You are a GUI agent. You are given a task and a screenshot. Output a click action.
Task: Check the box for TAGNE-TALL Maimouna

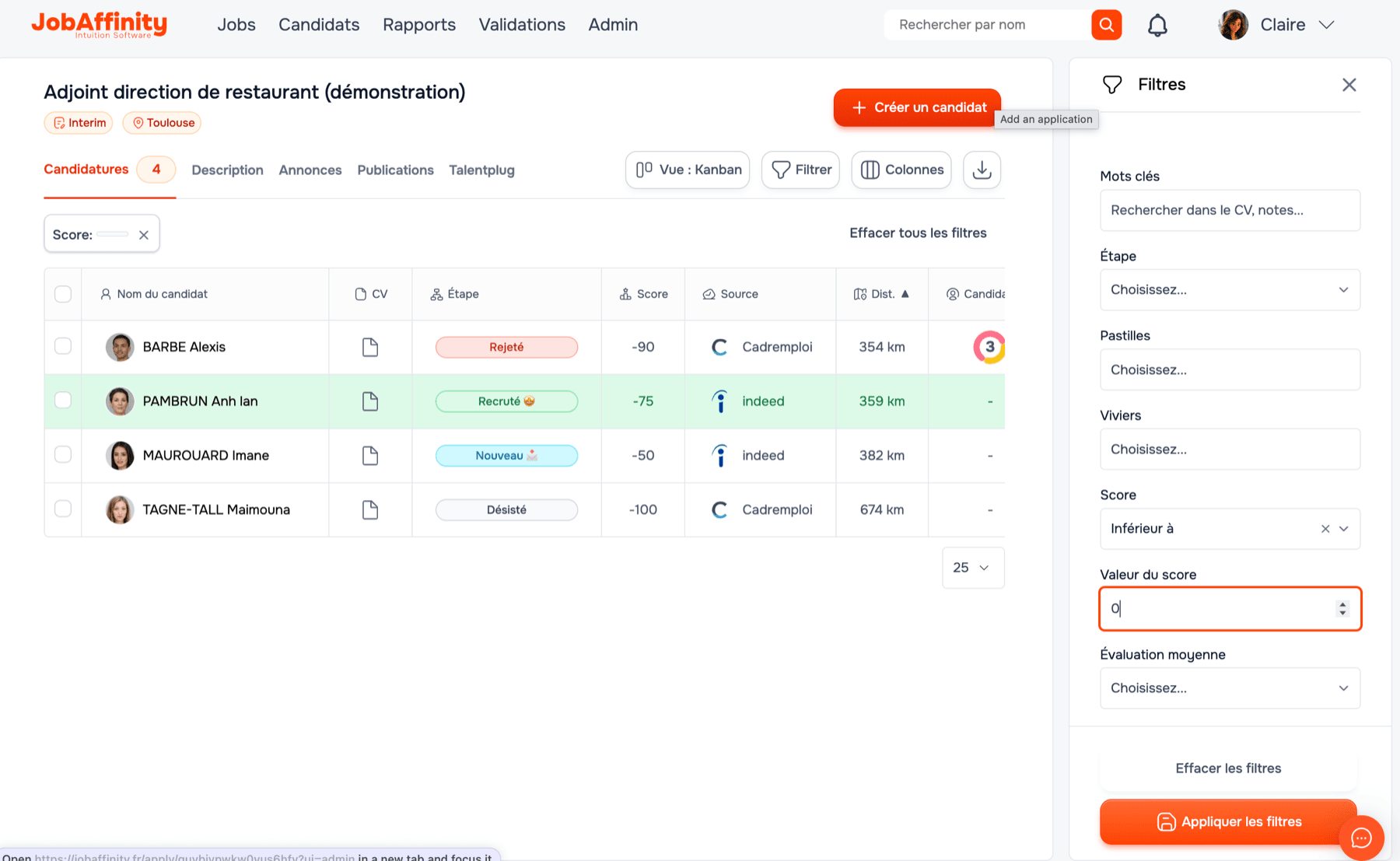[x=63, y=509]
